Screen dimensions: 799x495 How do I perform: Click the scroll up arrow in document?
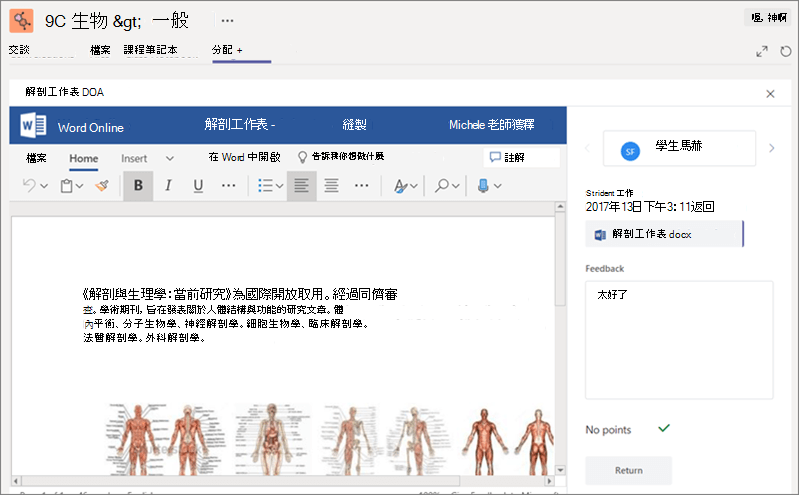tap(560, 206)
